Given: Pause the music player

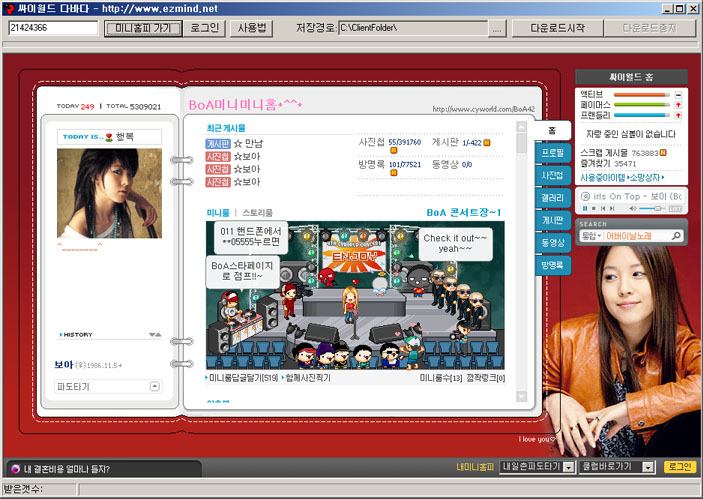Looking at the screenshot, I should pos(585,208).
